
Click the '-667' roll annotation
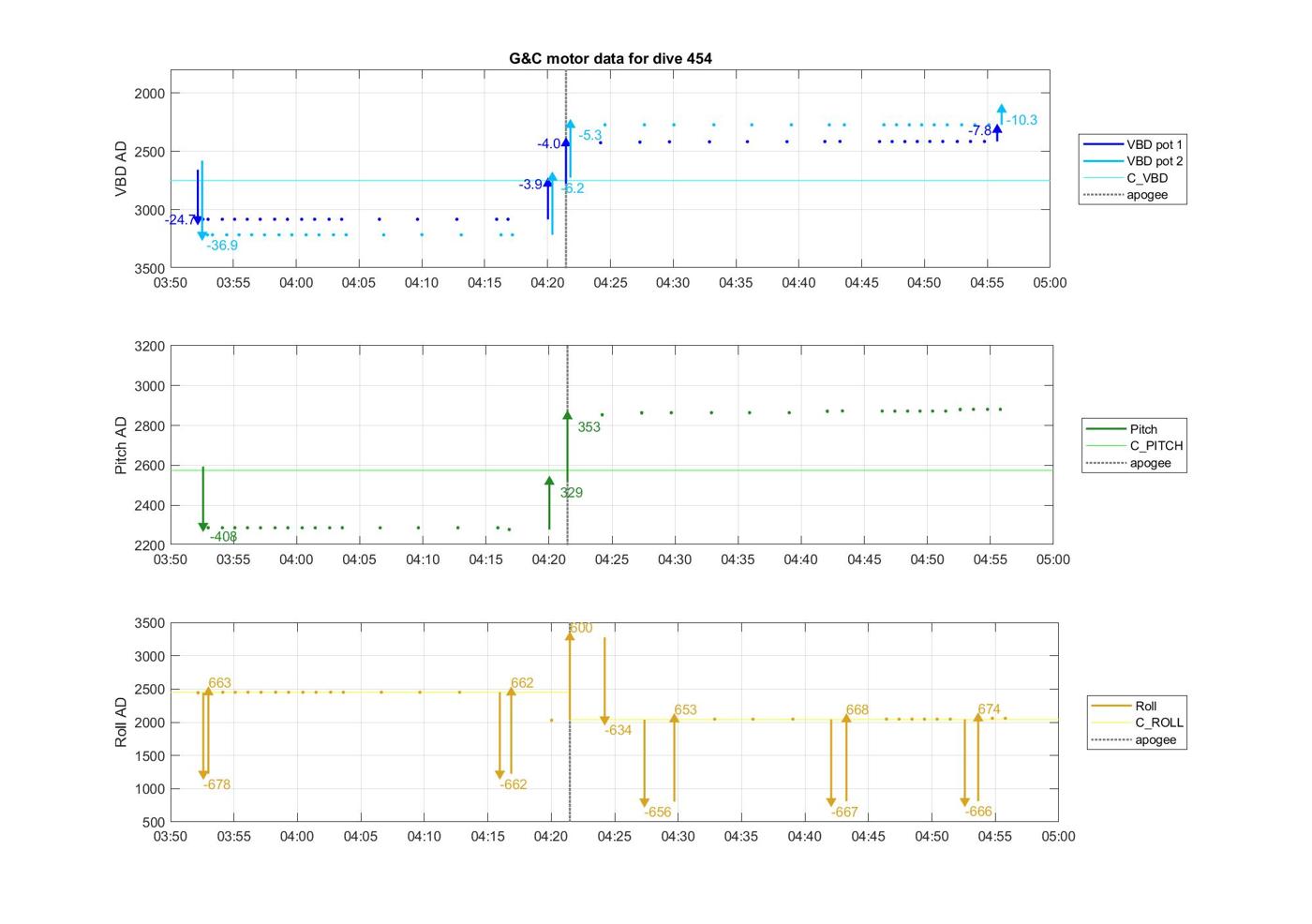[844, 812]
